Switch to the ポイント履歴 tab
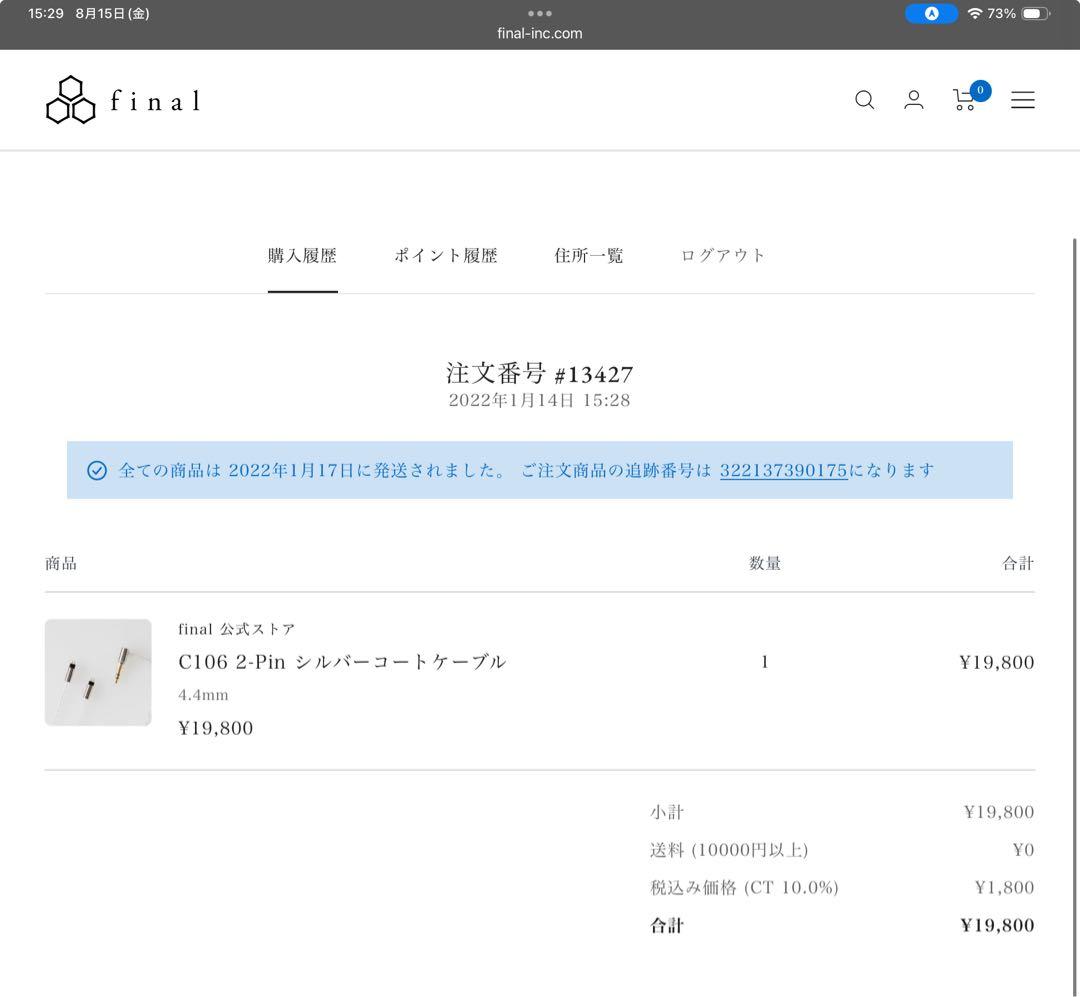 pyautogui.click(x=444, y=255)
